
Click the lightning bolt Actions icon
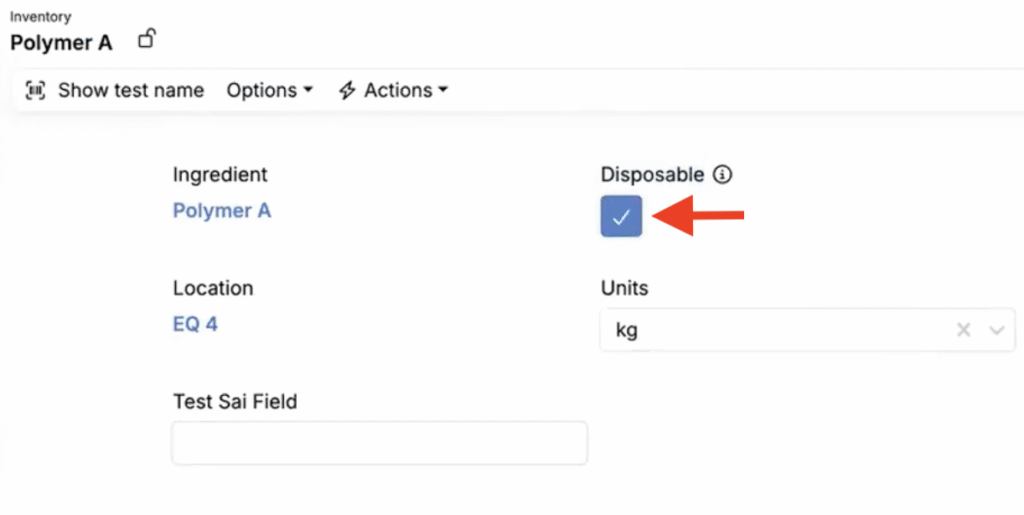click(x=347, y=90)
